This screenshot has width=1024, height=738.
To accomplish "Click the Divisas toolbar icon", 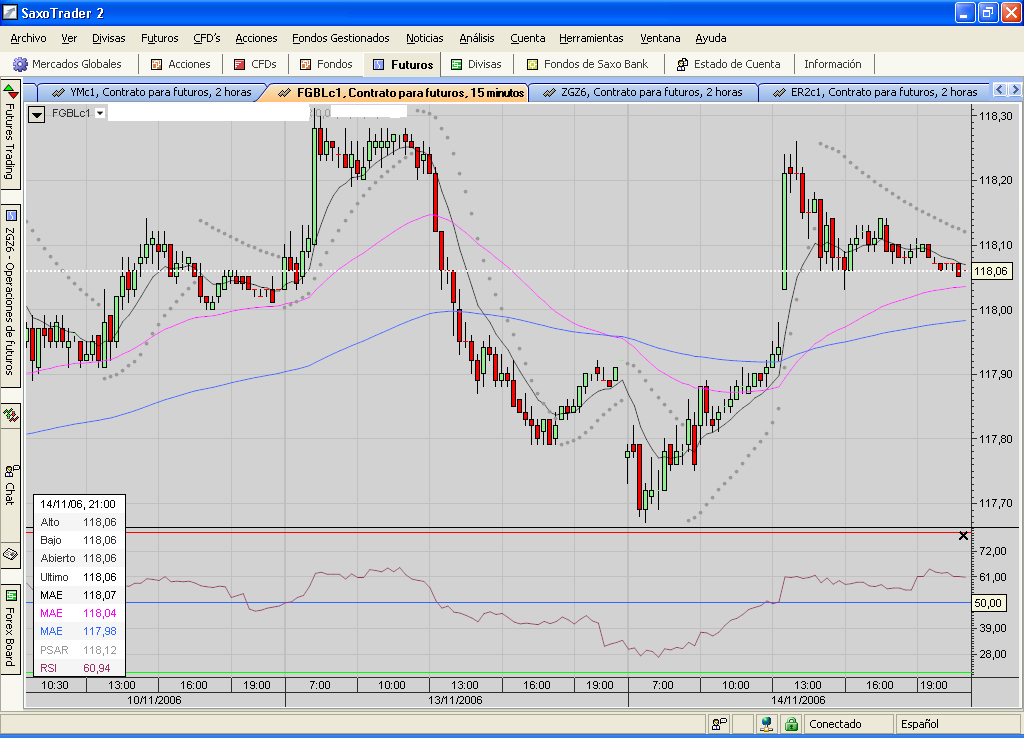I will point(456,64).
